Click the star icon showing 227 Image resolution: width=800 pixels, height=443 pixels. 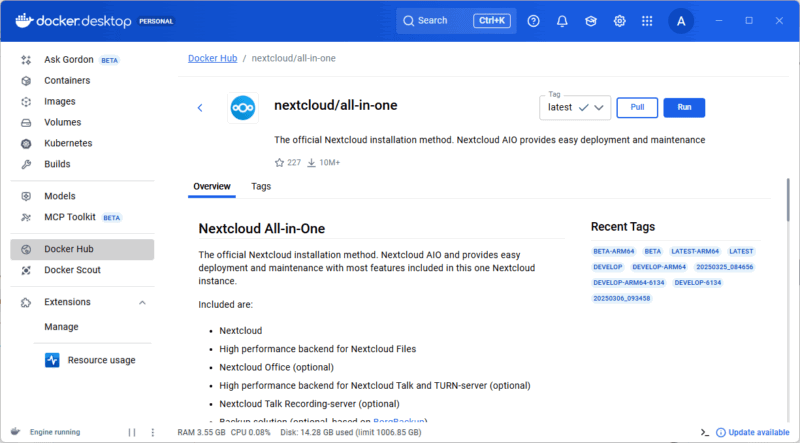click(279, 163)
